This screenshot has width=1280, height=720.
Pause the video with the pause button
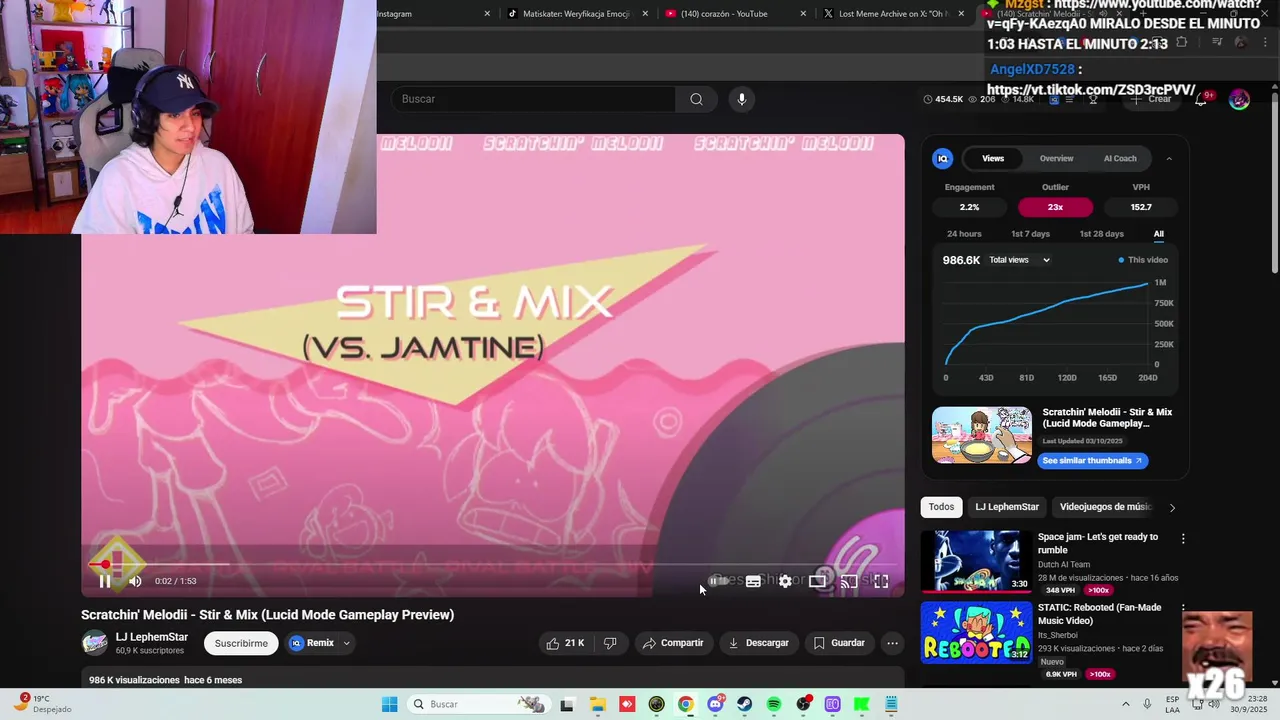coord(105,581)
